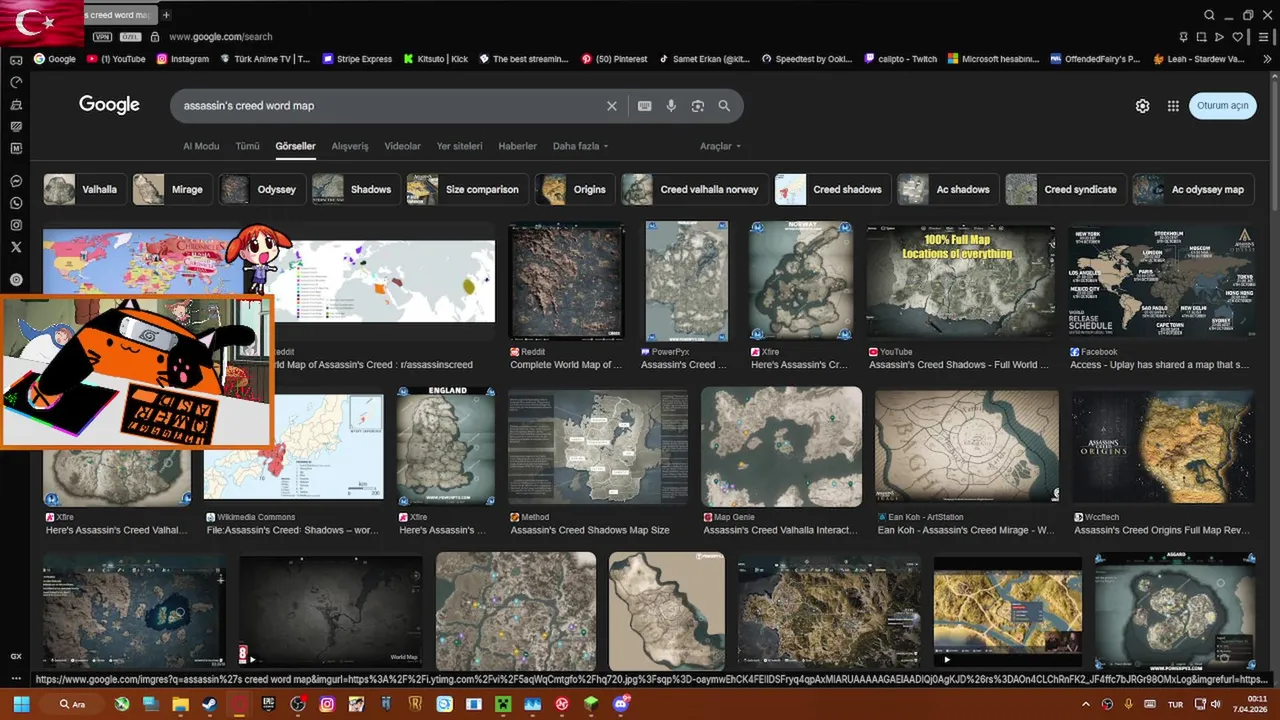Submit search with the magnifier icon
Image resolution: width=1280 pixels, height=720 pixels.
click(x=724, y=106)
